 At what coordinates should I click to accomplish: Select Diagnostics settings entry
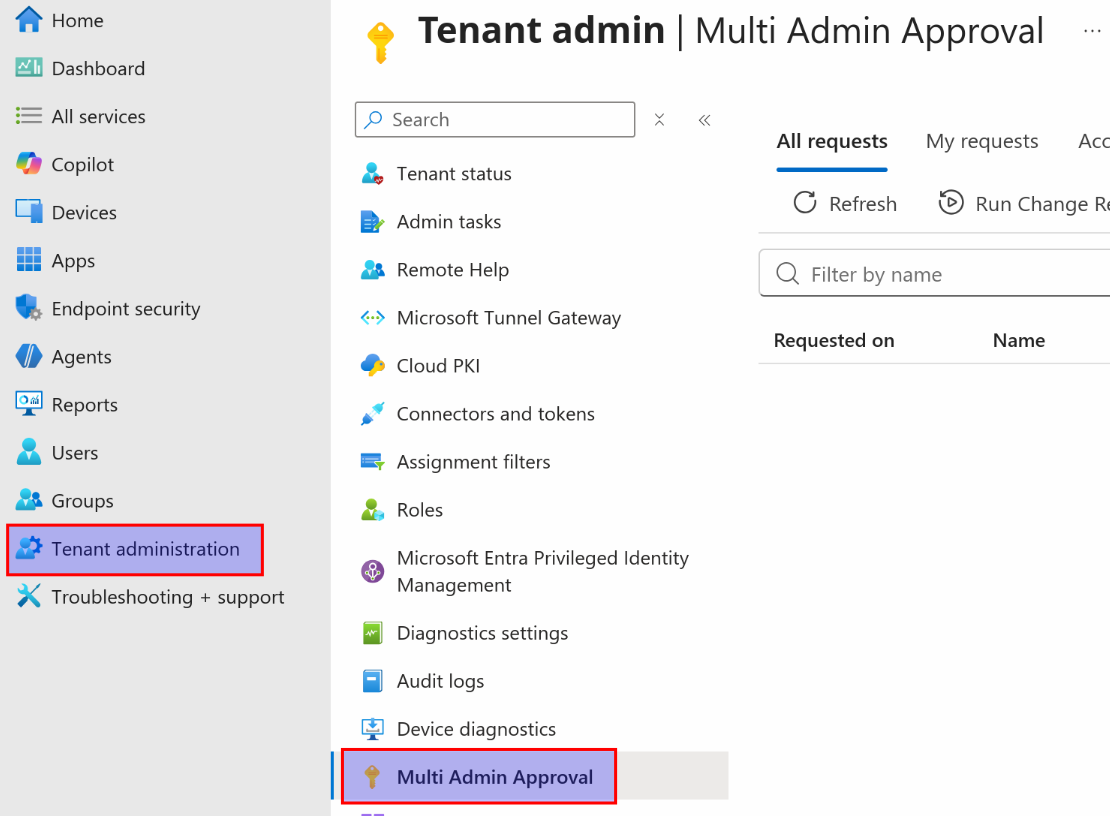coord(482,633)
